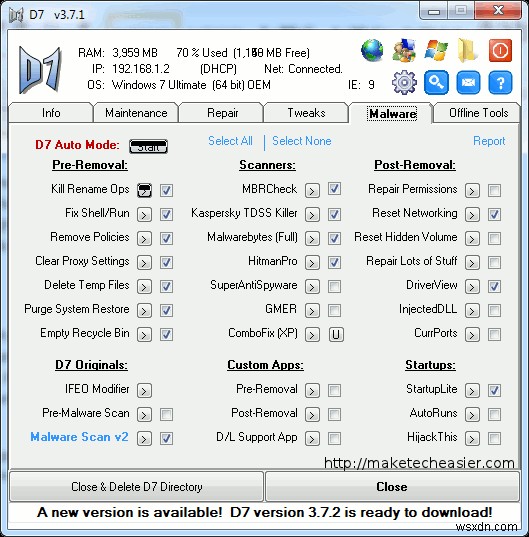The image size is (529, 537).
Task: Uncheck Malware Scan v2 checkbox
Action: 166,438
